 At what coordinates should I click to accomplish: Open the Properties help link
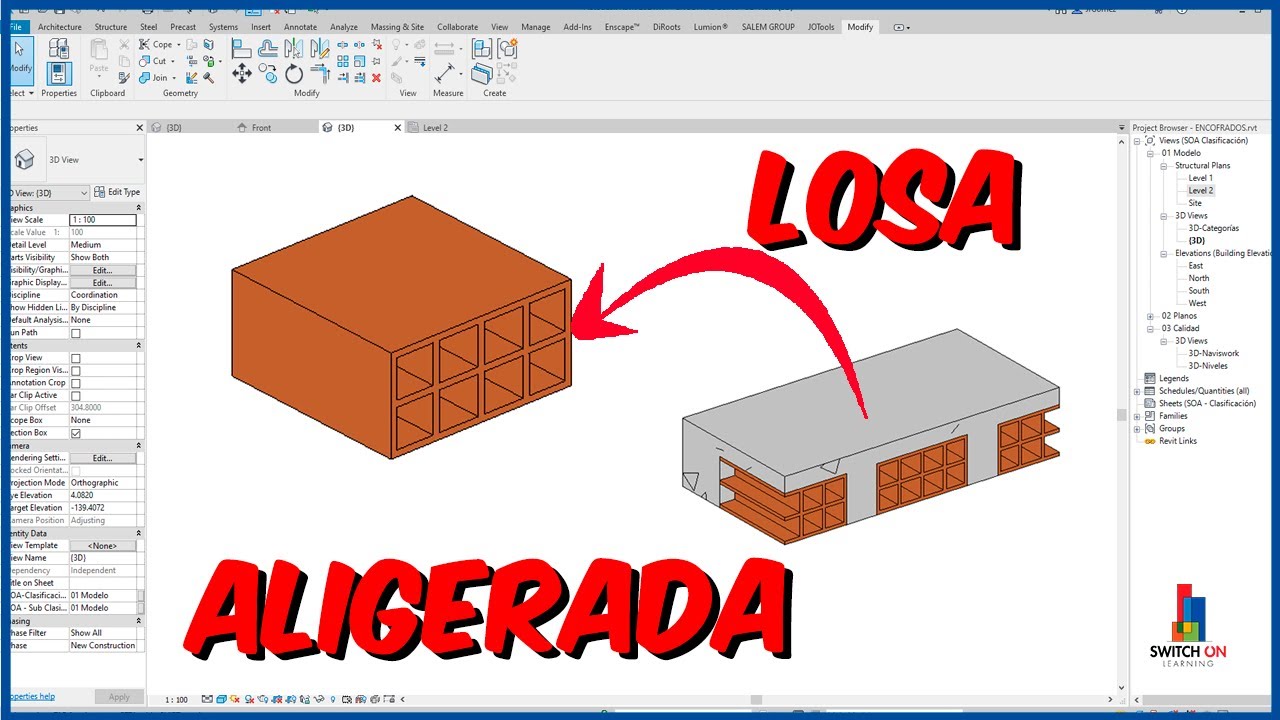[32, 696]
